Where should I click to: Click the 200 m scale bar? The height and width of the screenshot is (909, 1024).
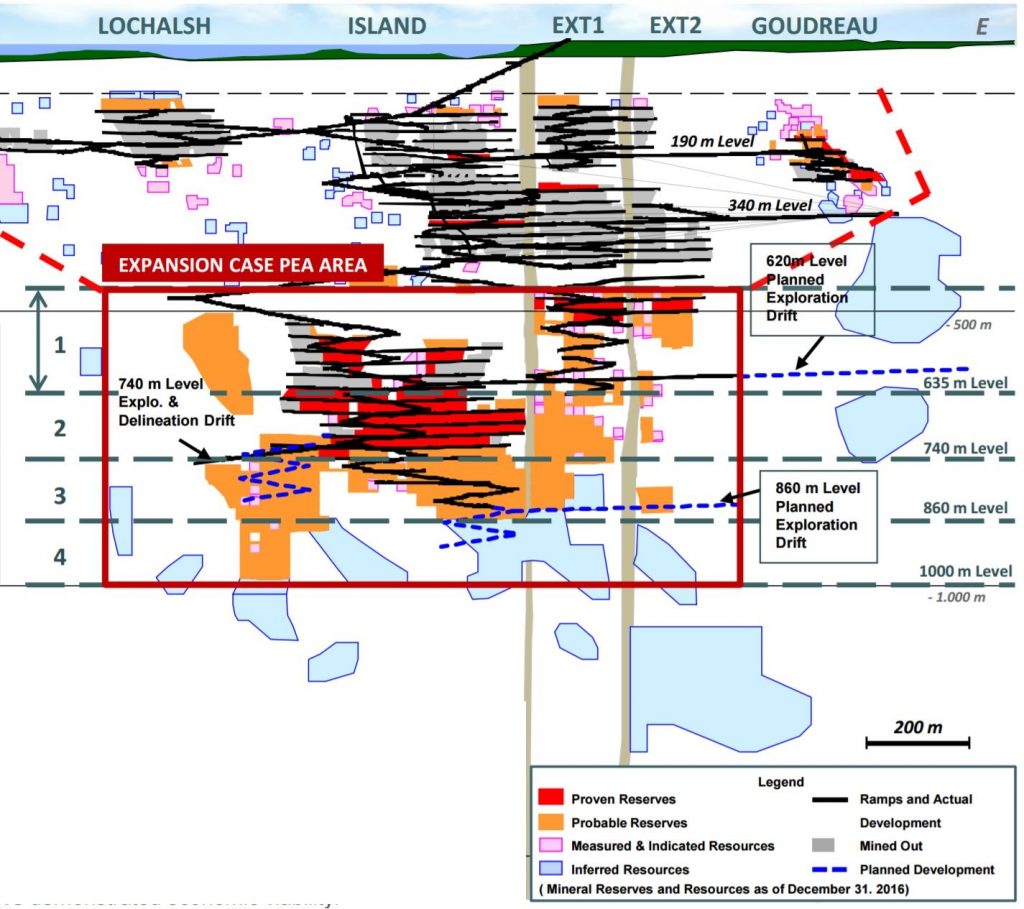[x=918, y=743]
